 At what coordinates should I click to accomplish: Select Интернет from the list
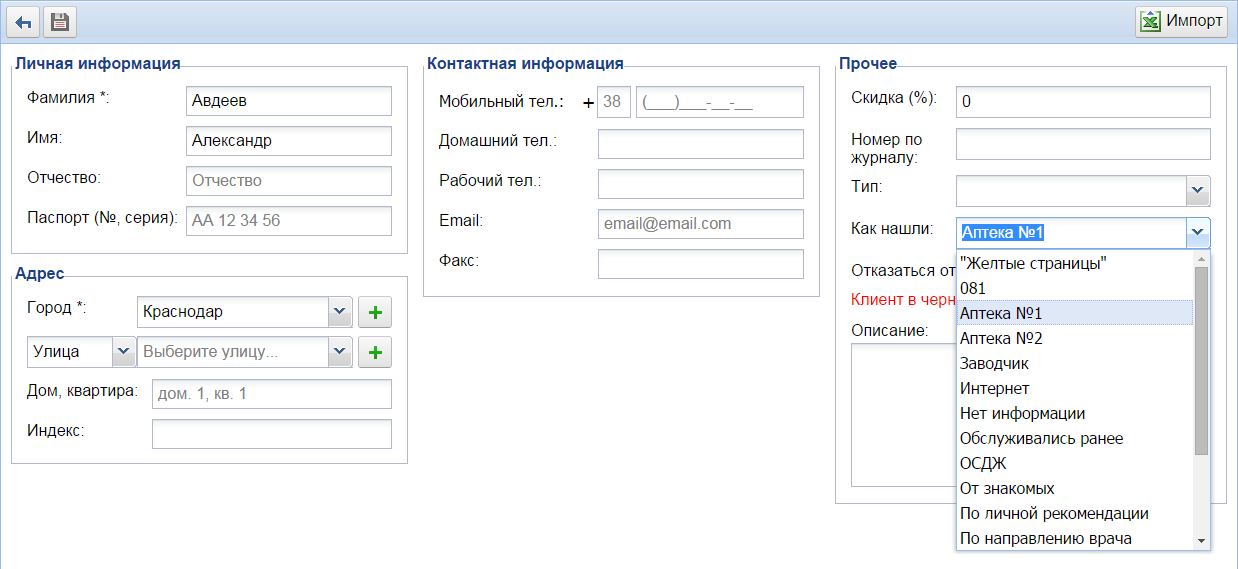[x=995, y=388]
